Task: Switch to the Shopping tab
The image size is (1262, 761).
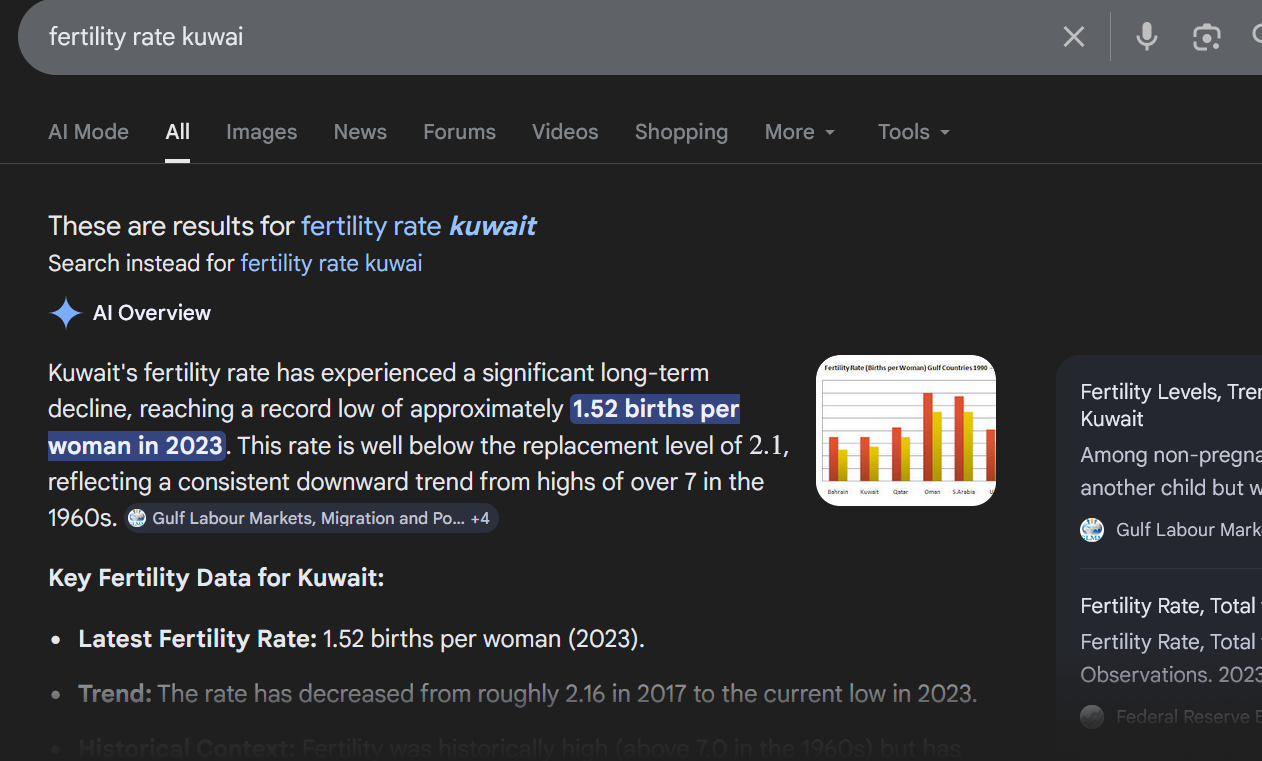Action: tap(681, 132)
